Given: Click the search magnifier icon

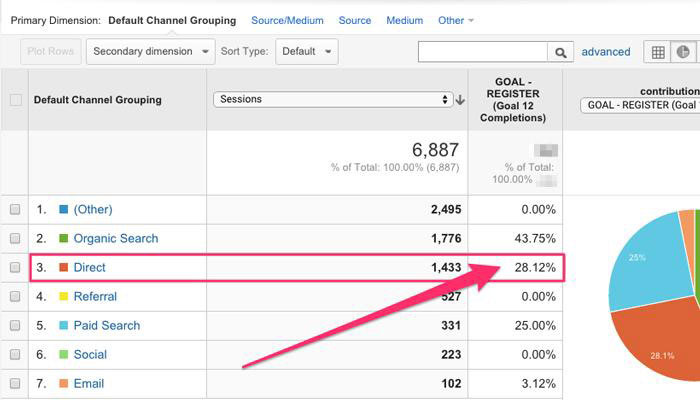Looking at the screenshot, I should (x=560, y=52).
